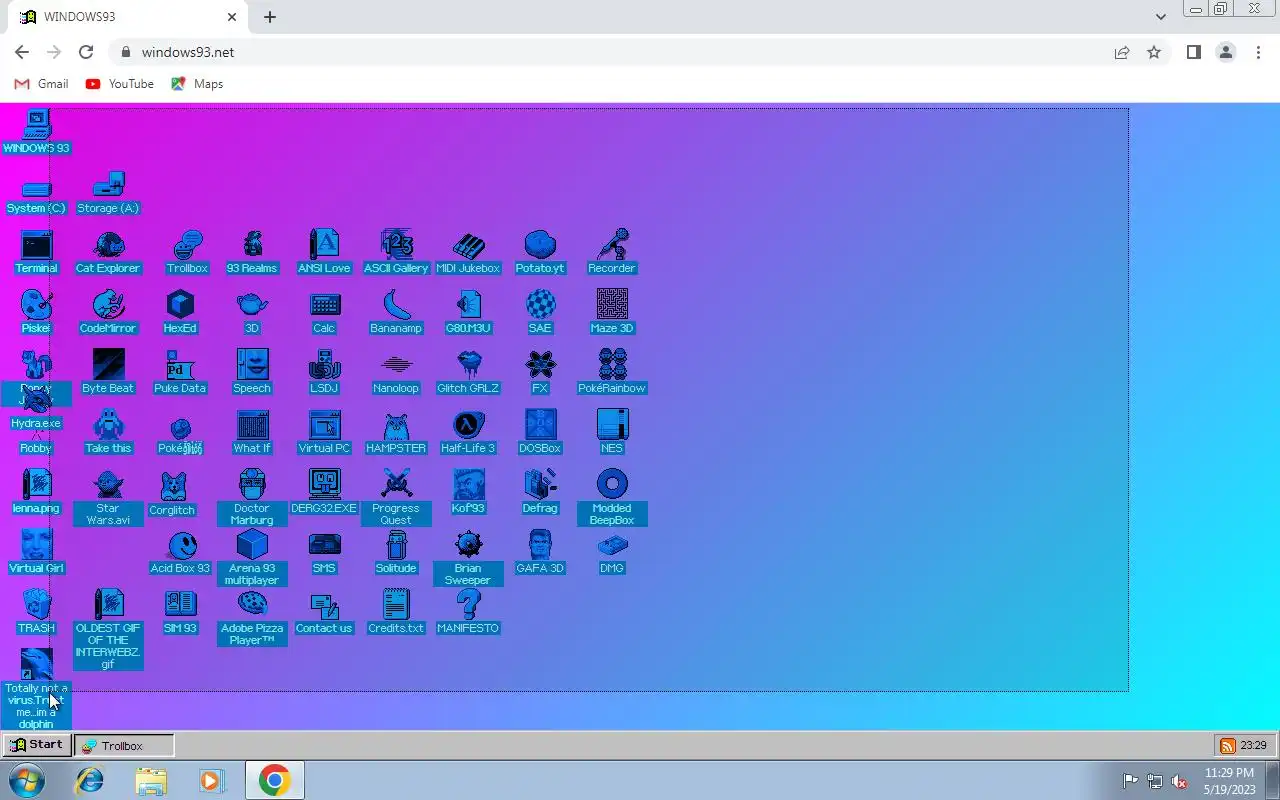Click the Windows 93 Start button
Image resolution: width=1280 pixels, height=800 pixels.
[x=37, y=745]
